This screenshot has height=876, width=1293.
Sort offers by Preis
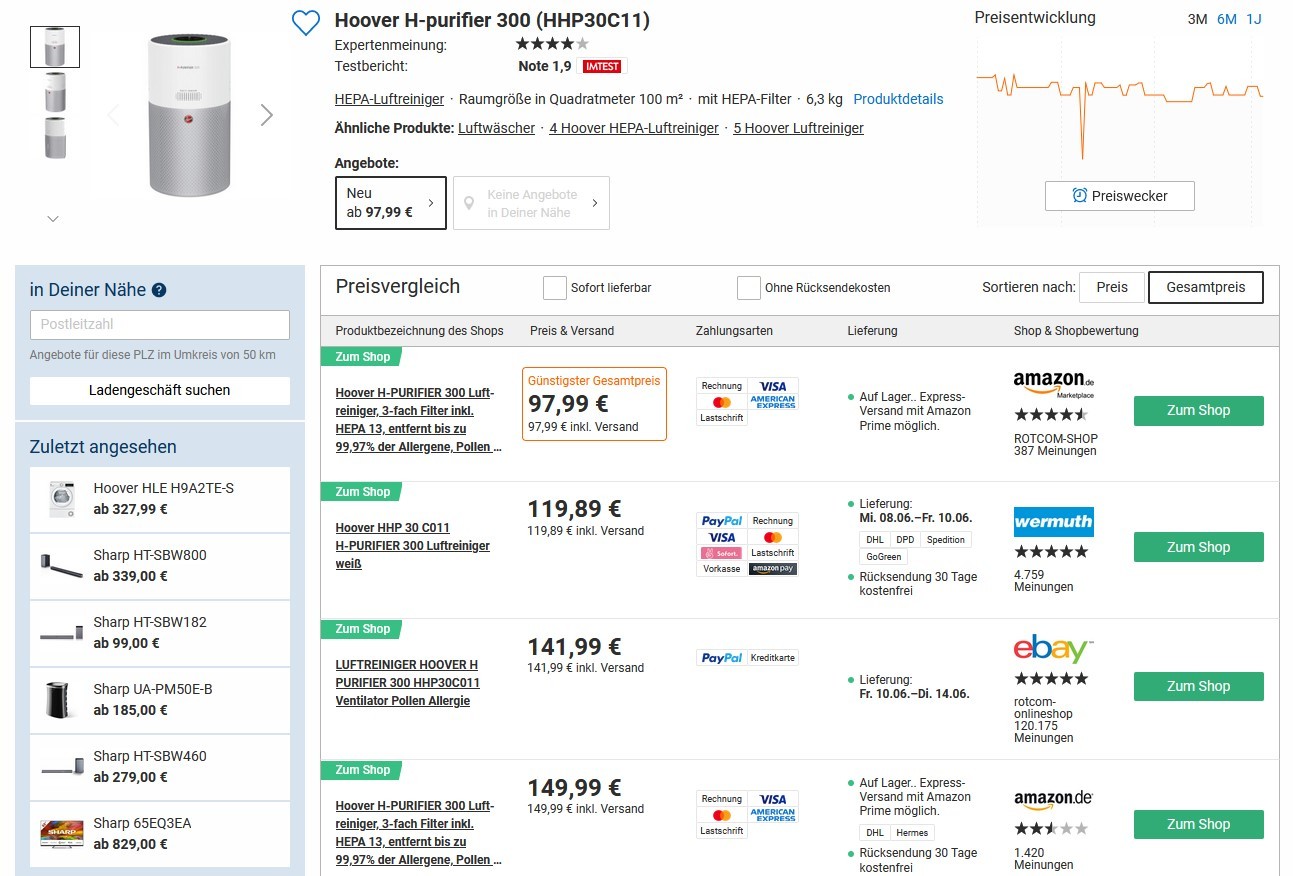tap(1112, 287)
